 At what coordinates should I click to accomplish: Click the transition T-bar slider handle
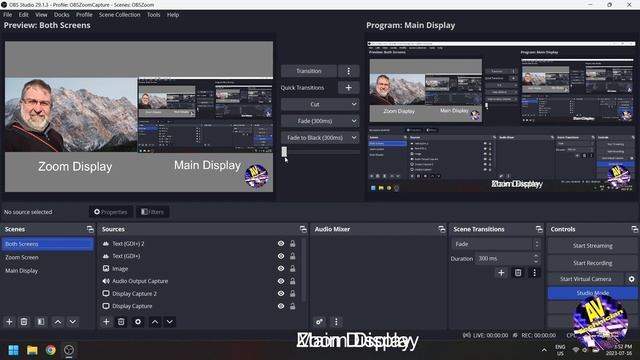click(x=284, y=152)
